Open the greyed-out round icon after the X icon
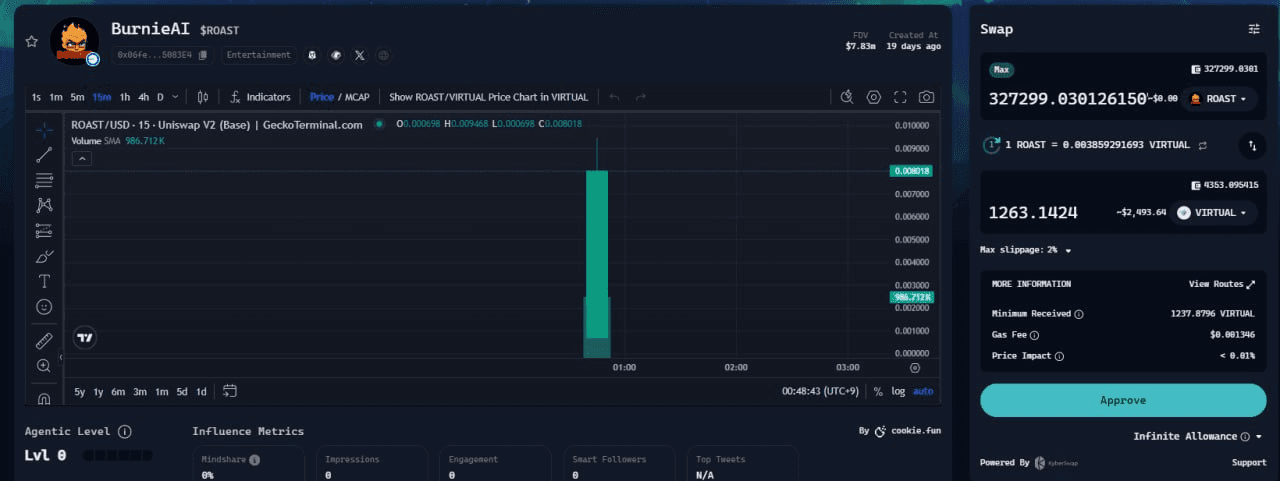Image resolution: width=1280 pixels, height=481 pixels. click(x=384, y=55)
